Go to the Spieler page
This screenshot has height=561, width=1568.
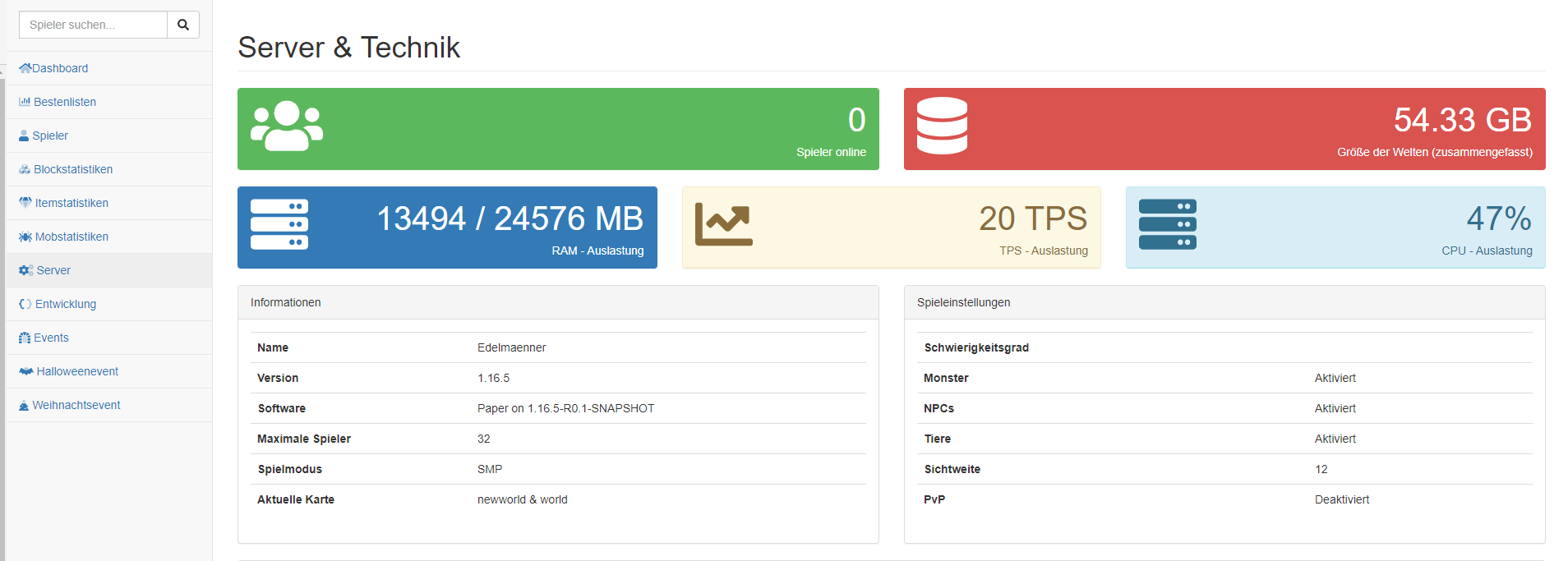50,136
